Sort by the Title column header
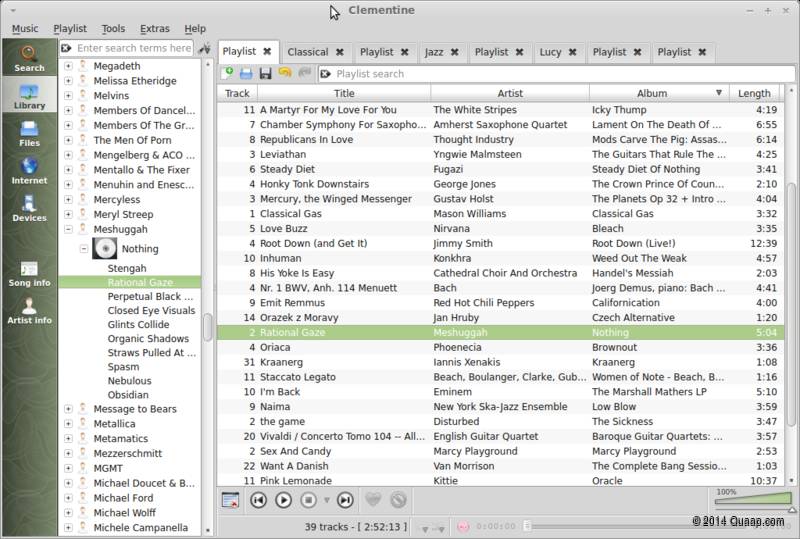The image size is (800, 539). coord(344,93)
